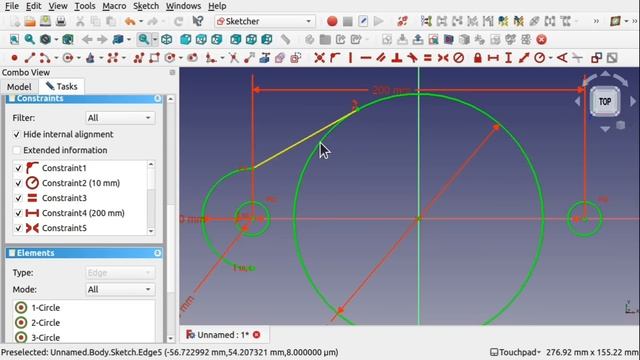Apply Coincident constraint

coord(320,58)
